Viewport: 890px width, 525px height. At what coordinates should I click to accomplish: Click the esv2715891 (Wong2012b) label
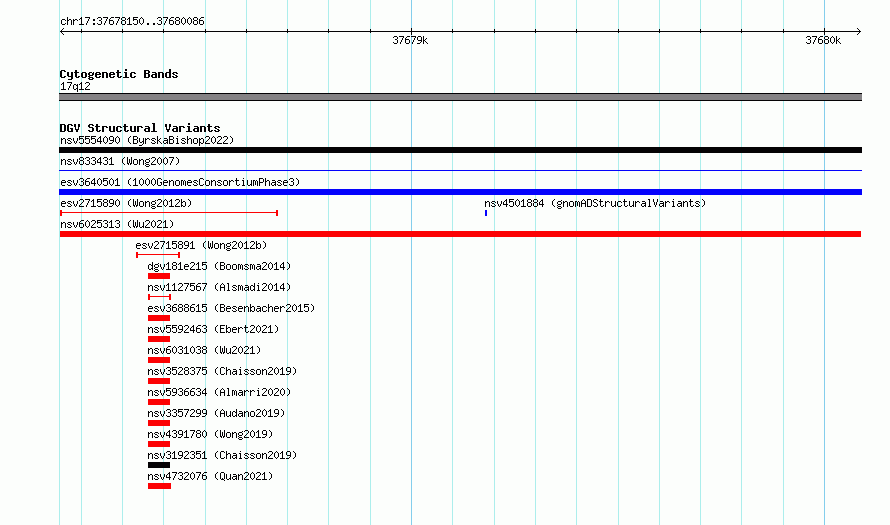pos(201,245)
